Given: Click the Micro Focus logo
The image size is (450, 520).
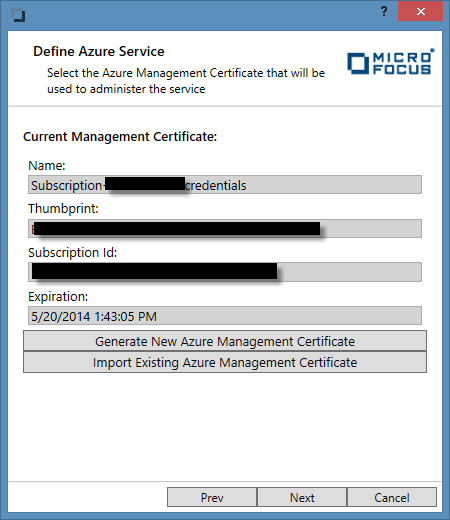Looking at the screenshot, I should coord(391,62).
